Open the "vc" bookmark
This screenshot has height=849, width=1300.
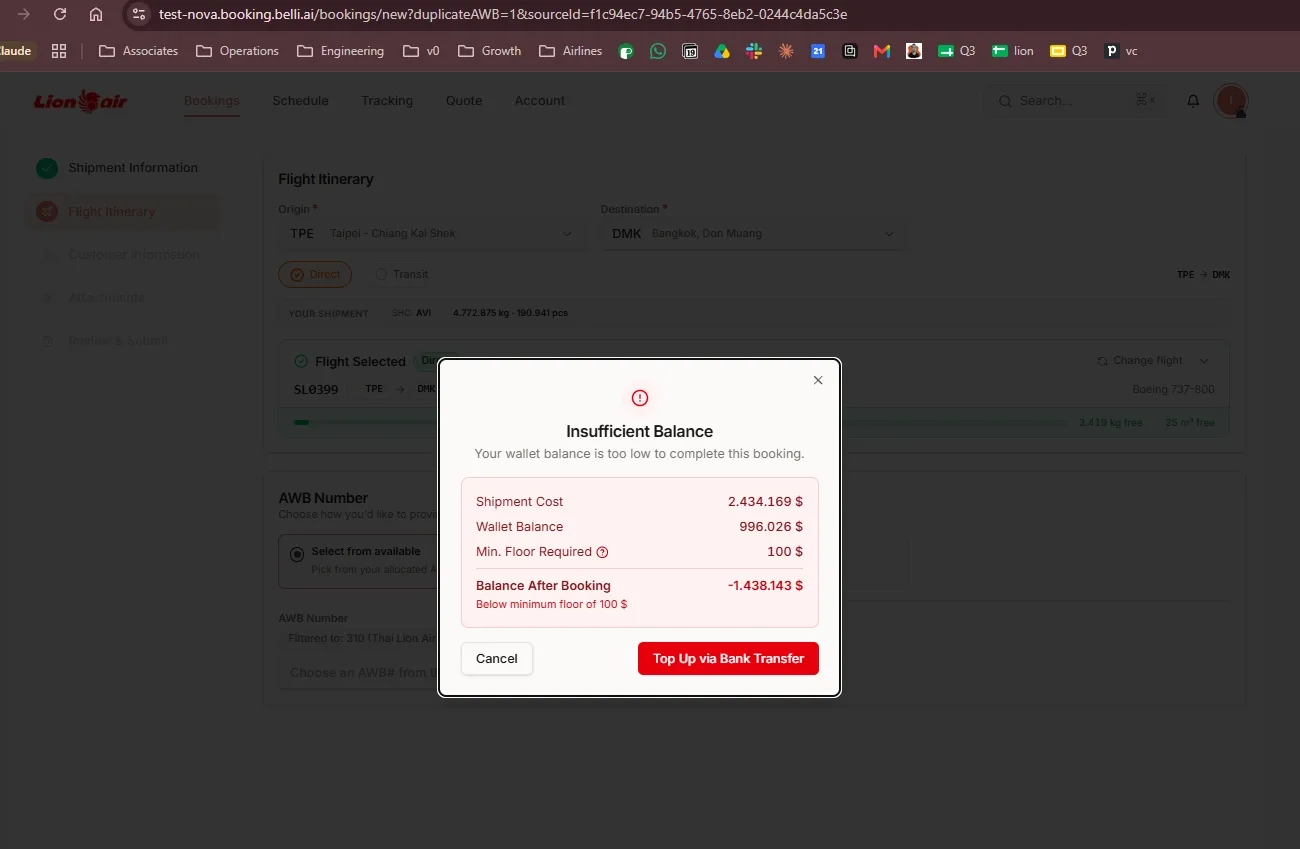[1121, 51]
